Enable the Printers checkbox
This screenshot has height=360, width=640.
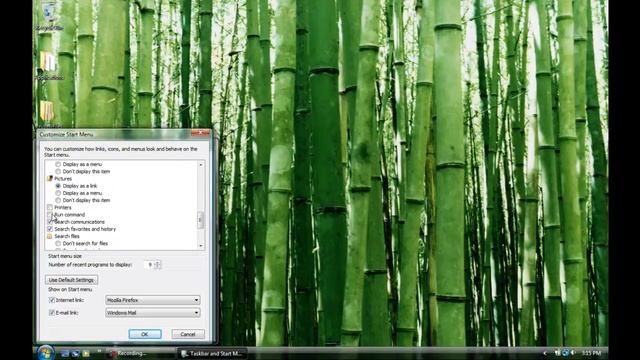[x=50, y=207]
